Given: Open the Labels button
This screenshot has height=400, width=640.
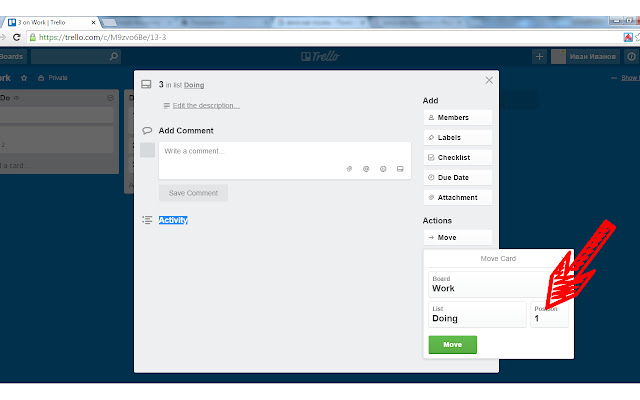Looking at the screenshot, I should click(x=458, y=138).
